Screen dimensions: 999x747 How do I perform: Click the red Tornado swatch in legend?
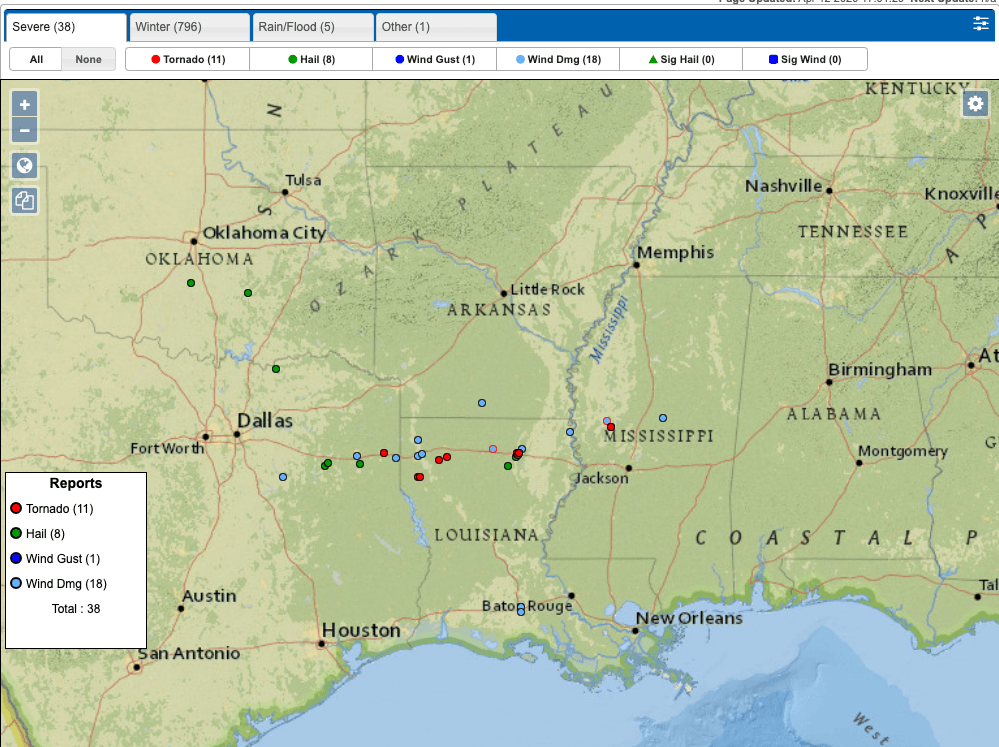(16, 509)
